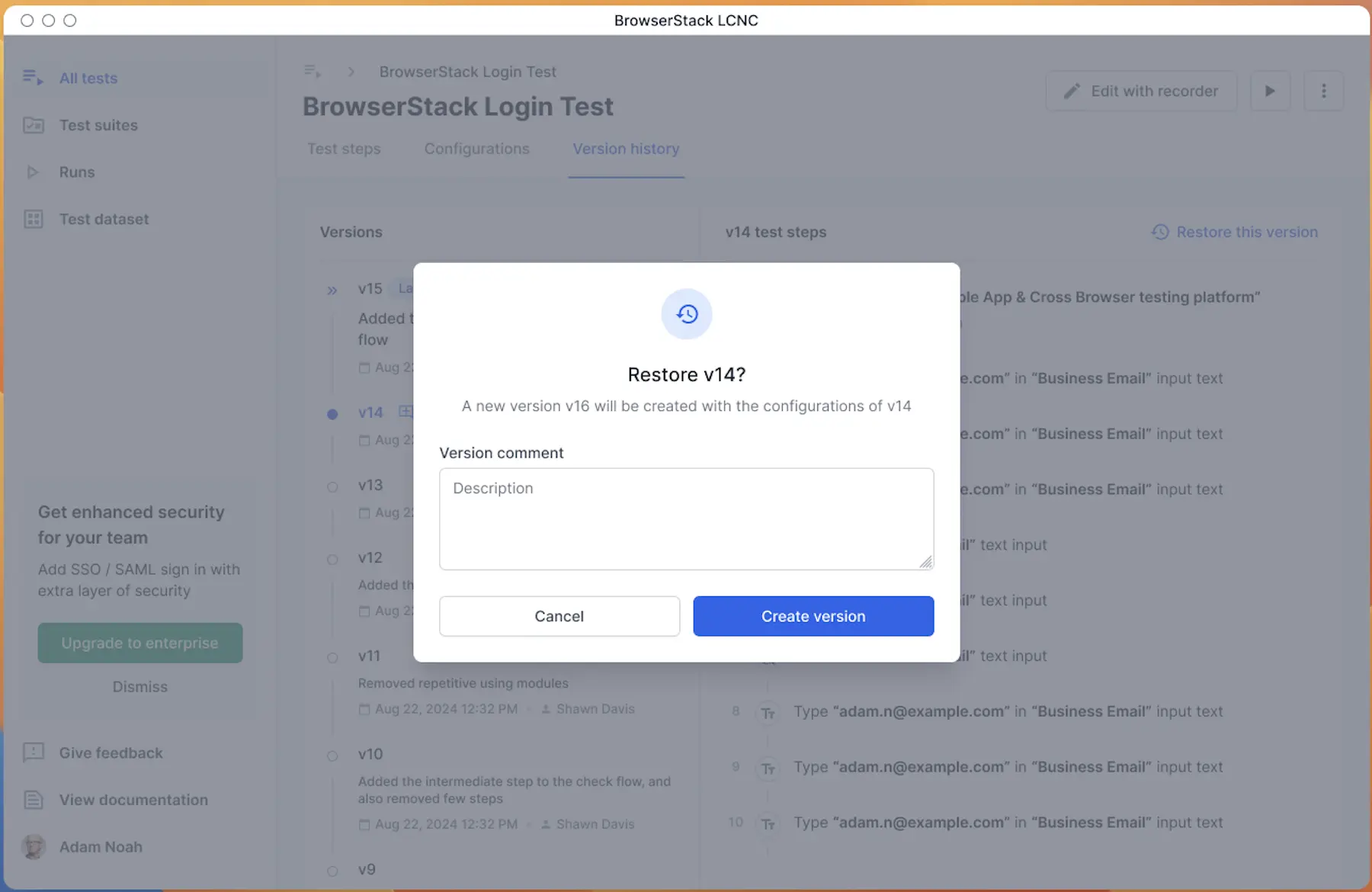Go to Runs page
Screen dimensions: 1372x892
pyautogui.click(x=77, y=172)
